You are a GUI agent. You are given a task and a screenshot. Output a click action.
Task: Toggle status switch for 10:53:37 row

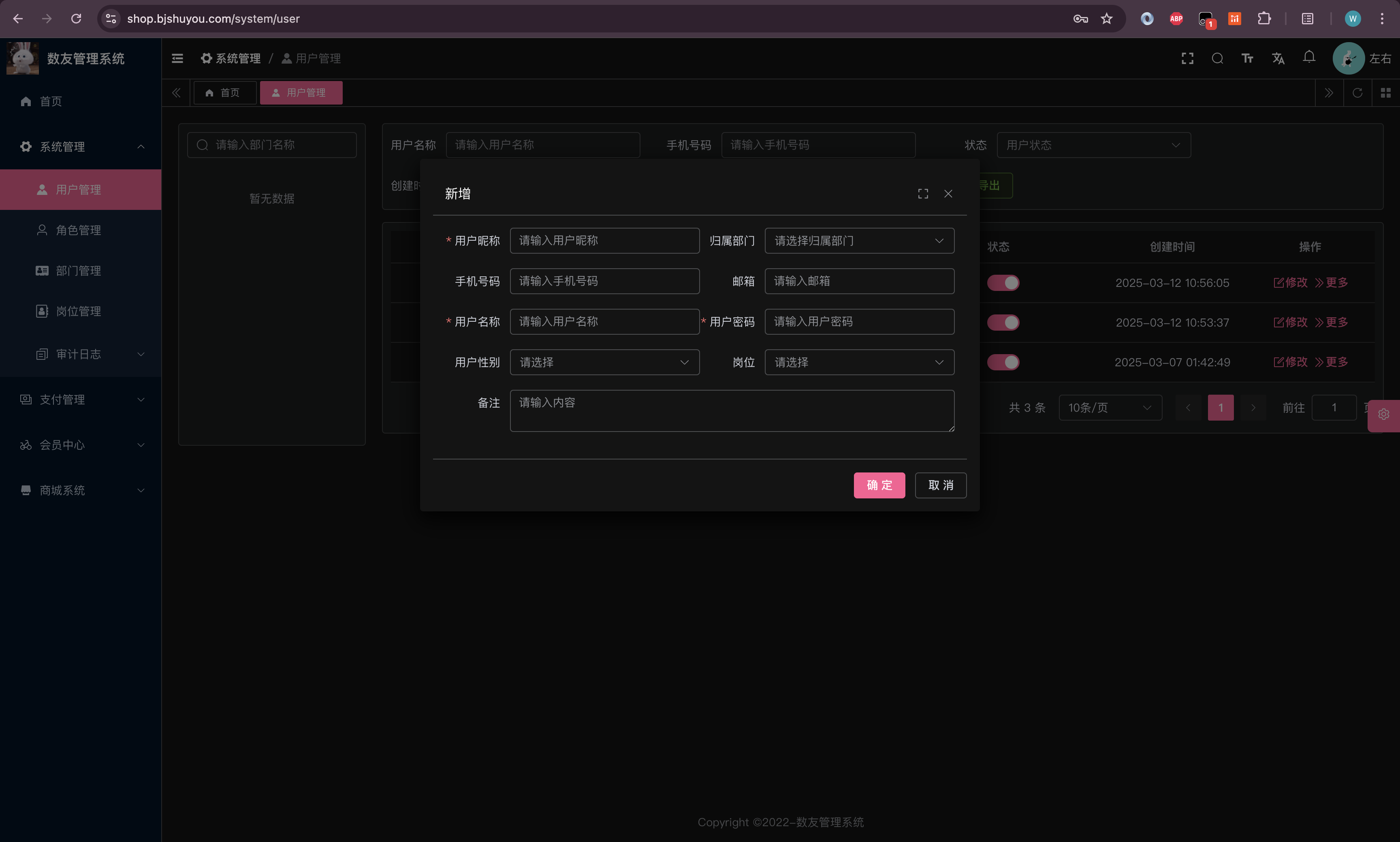coord(1003,322)
